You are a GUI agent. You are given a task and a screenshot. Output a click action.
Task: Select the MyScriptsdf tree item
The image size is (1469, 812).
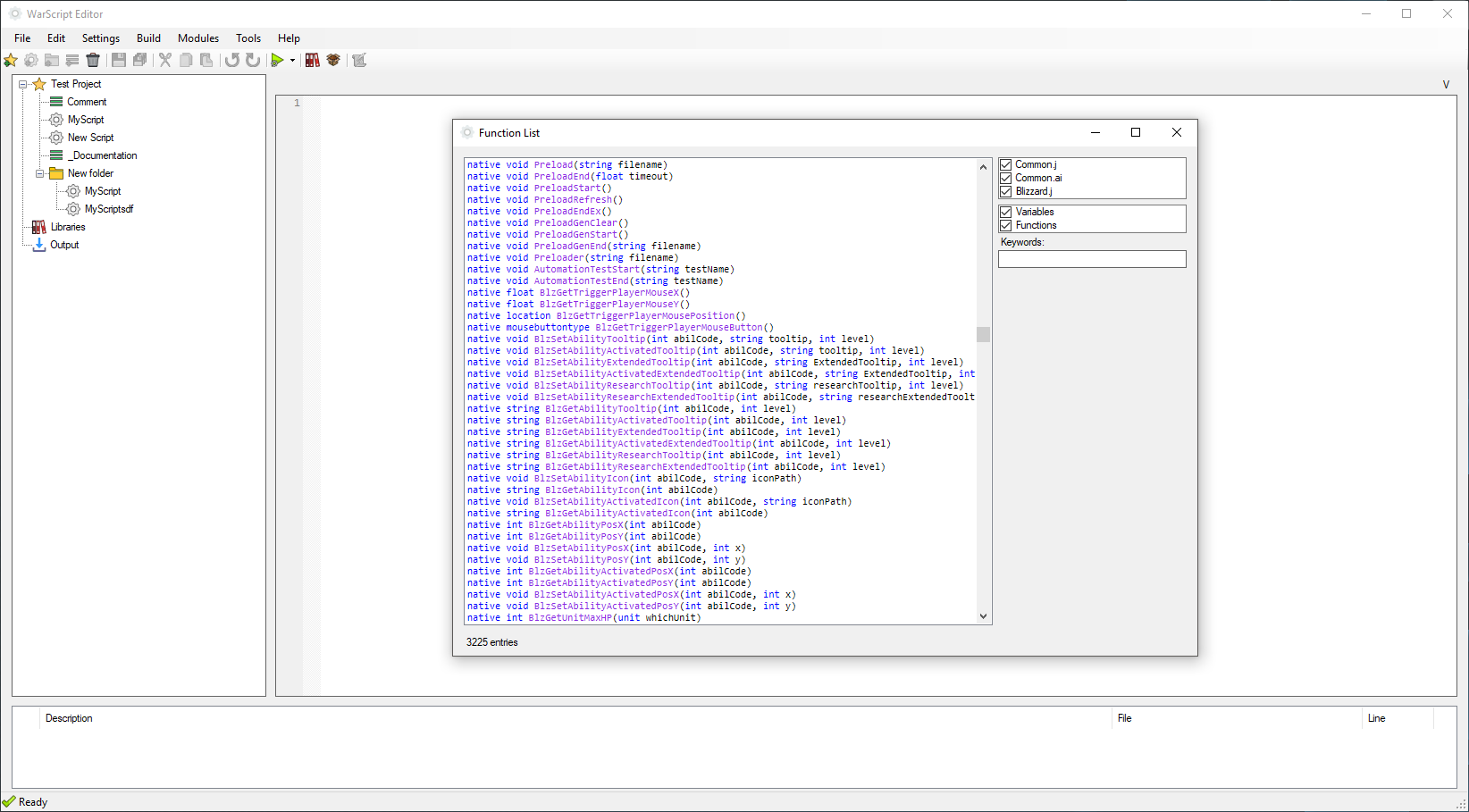coord(109,209)
